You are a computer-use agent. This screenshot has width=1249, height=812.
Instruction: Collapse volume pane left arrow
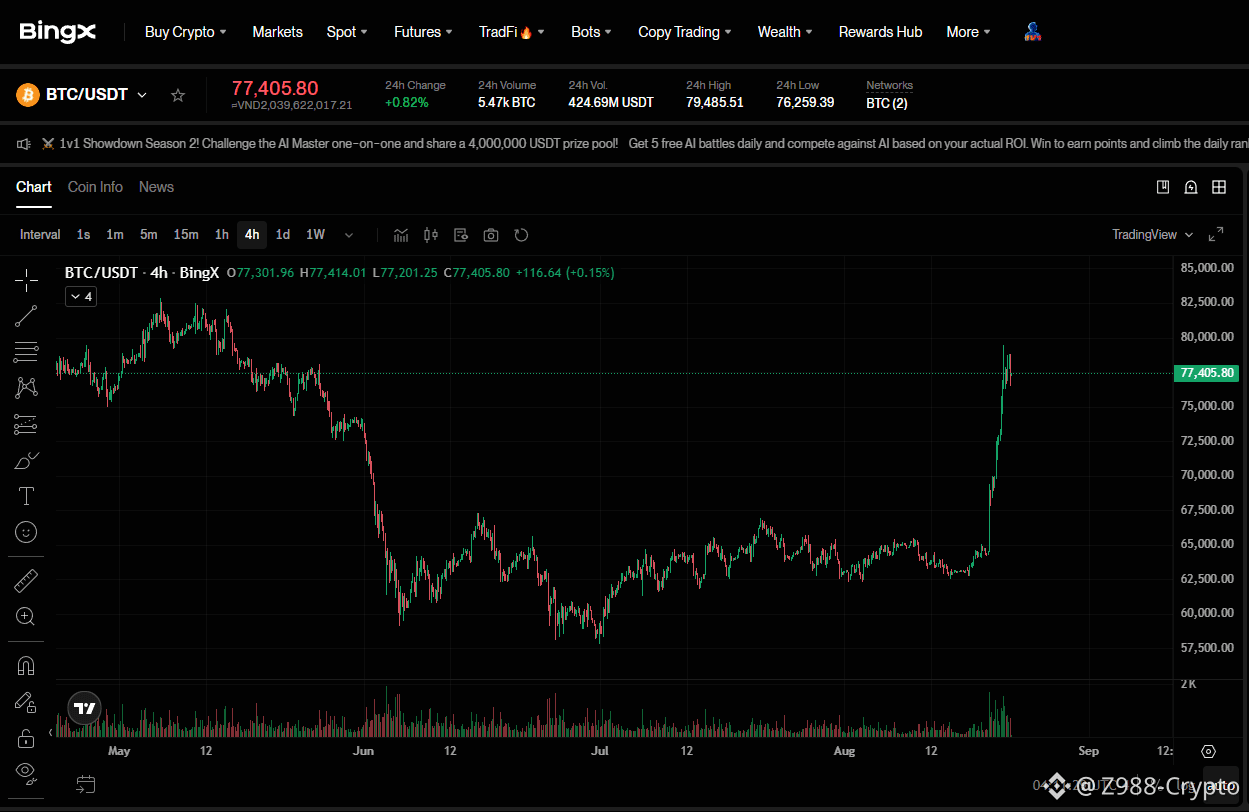coord(51,733)
